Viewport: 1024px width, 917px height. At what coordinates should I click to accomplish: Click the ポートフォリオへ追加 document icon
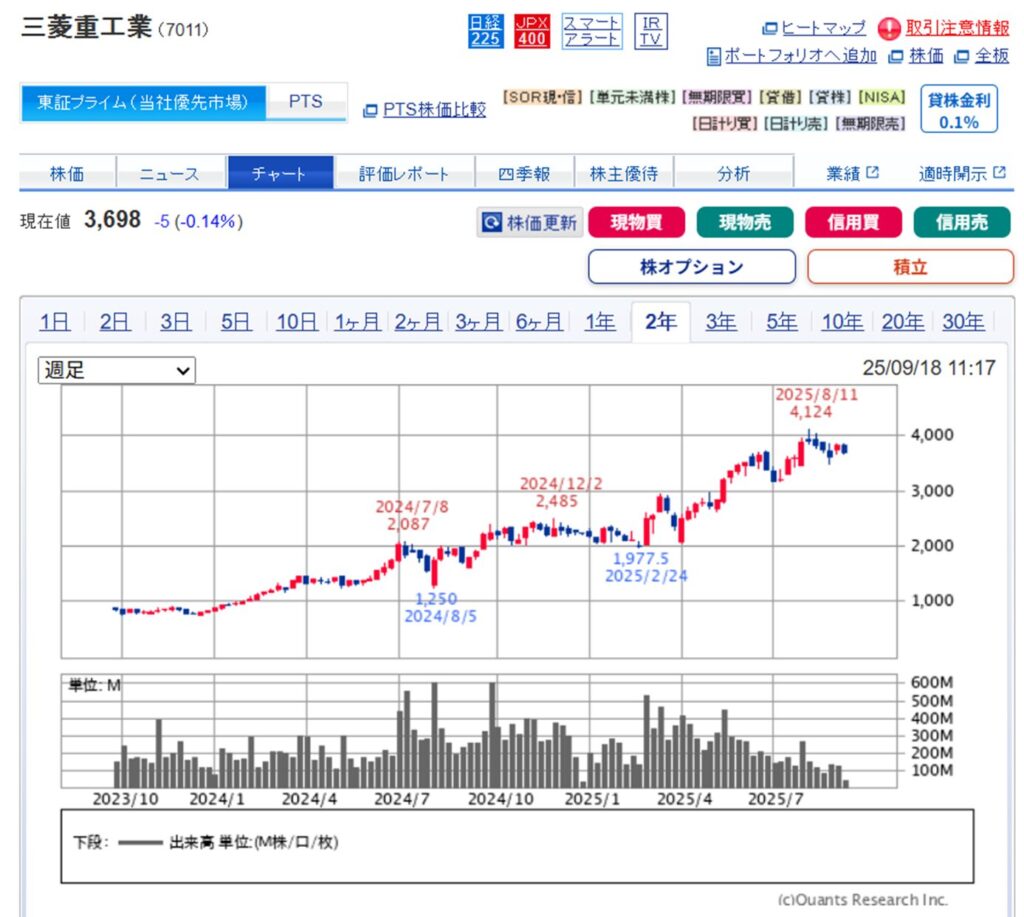click(x=714, y=57)
